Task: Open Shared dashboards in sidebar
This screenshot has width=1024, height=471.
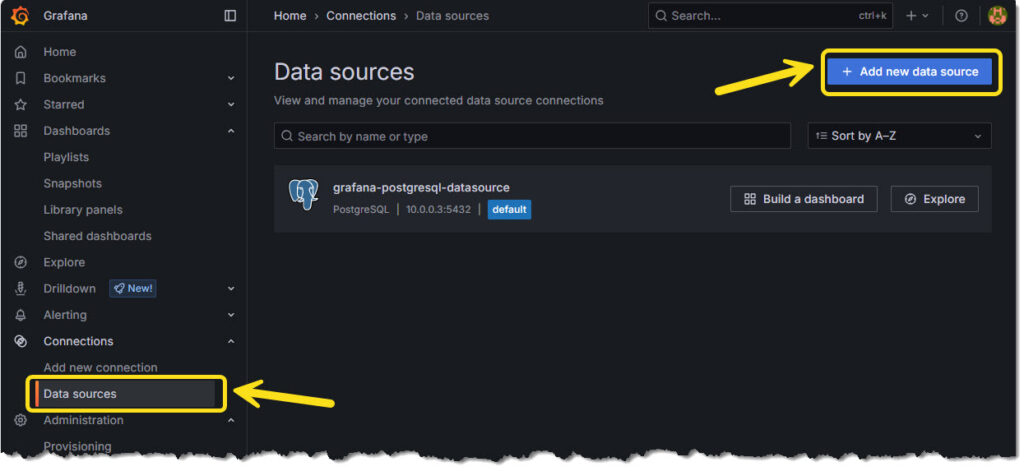Action: pyautogui.click(x=97, y=236)
